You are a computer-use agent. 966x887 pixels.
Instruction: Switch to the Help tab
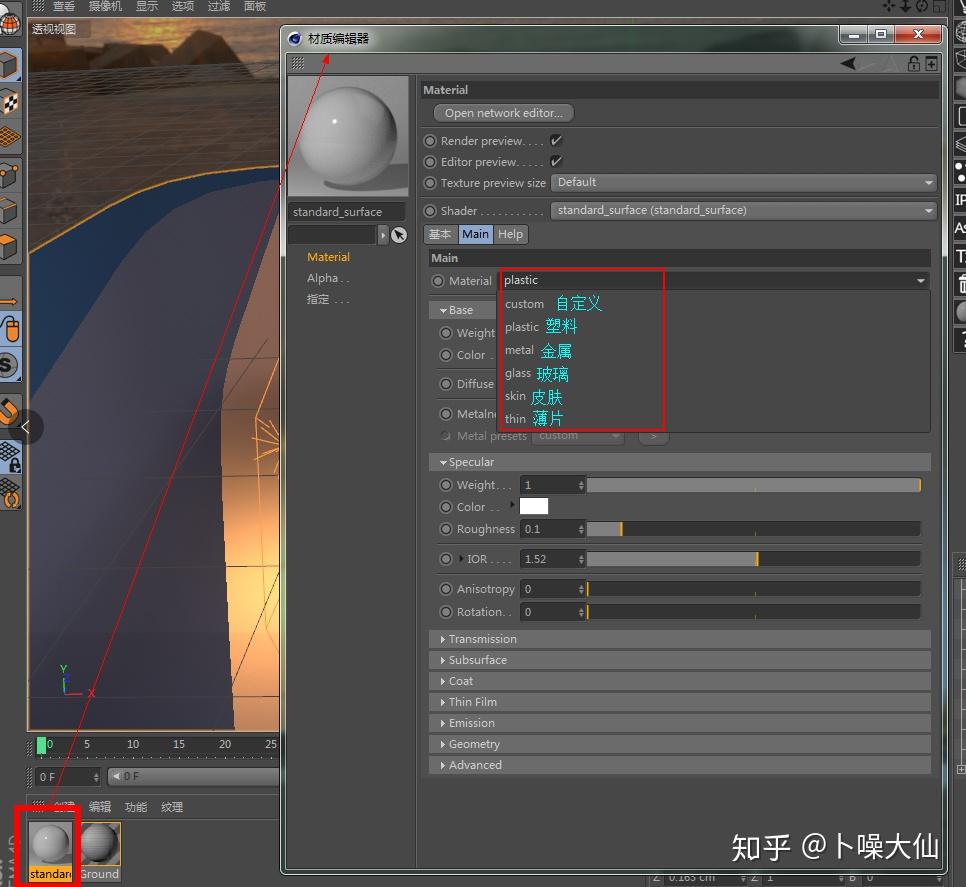coord(510,234)
